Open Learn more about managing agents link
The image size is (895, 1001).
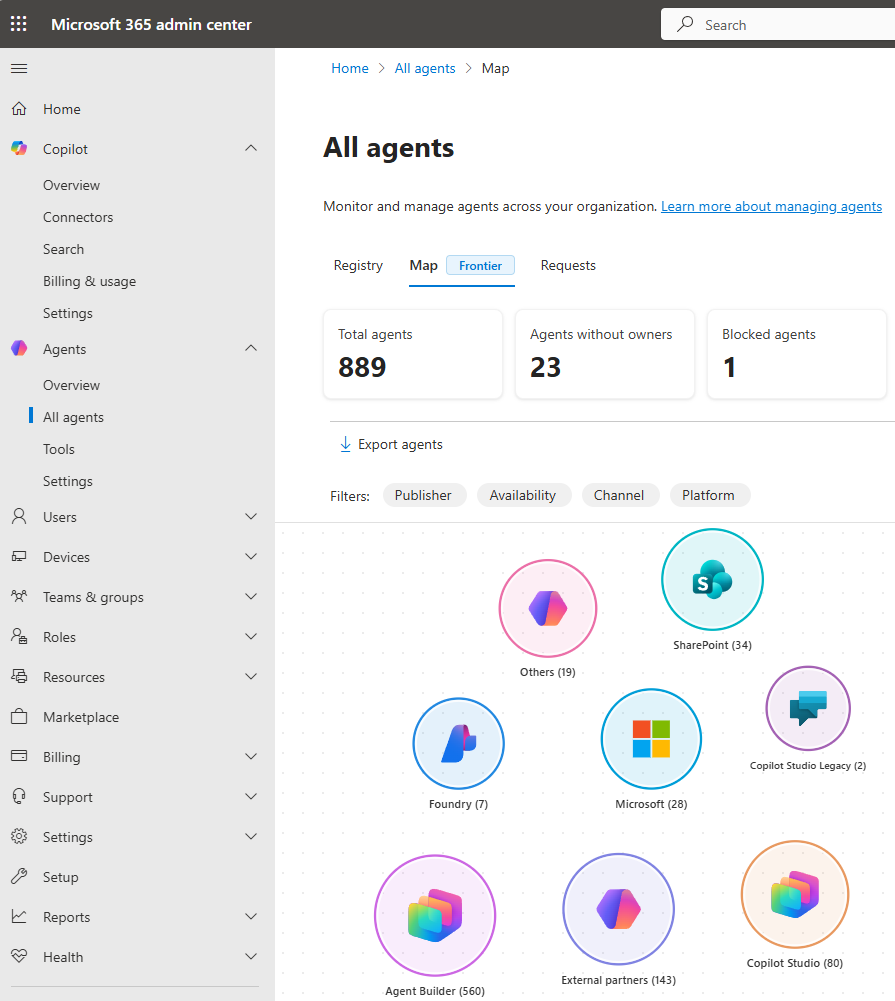[x=771, y=206]
